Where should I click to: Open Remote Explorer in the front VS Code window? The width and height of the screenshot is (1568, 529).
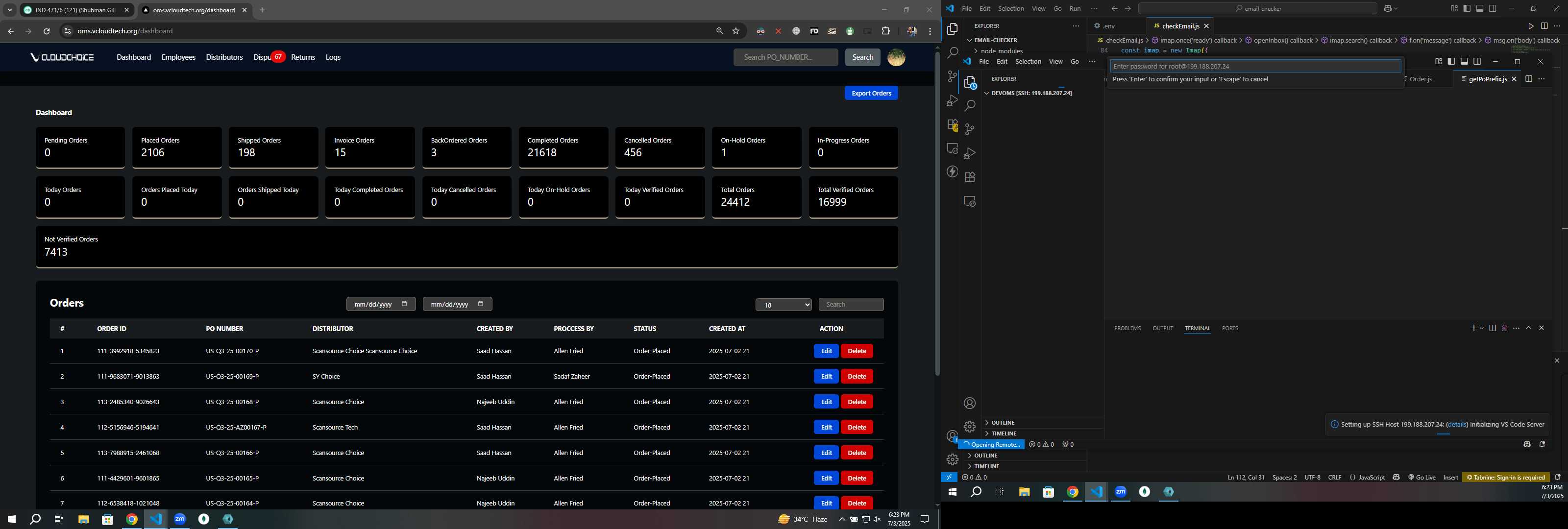(970, 201)
